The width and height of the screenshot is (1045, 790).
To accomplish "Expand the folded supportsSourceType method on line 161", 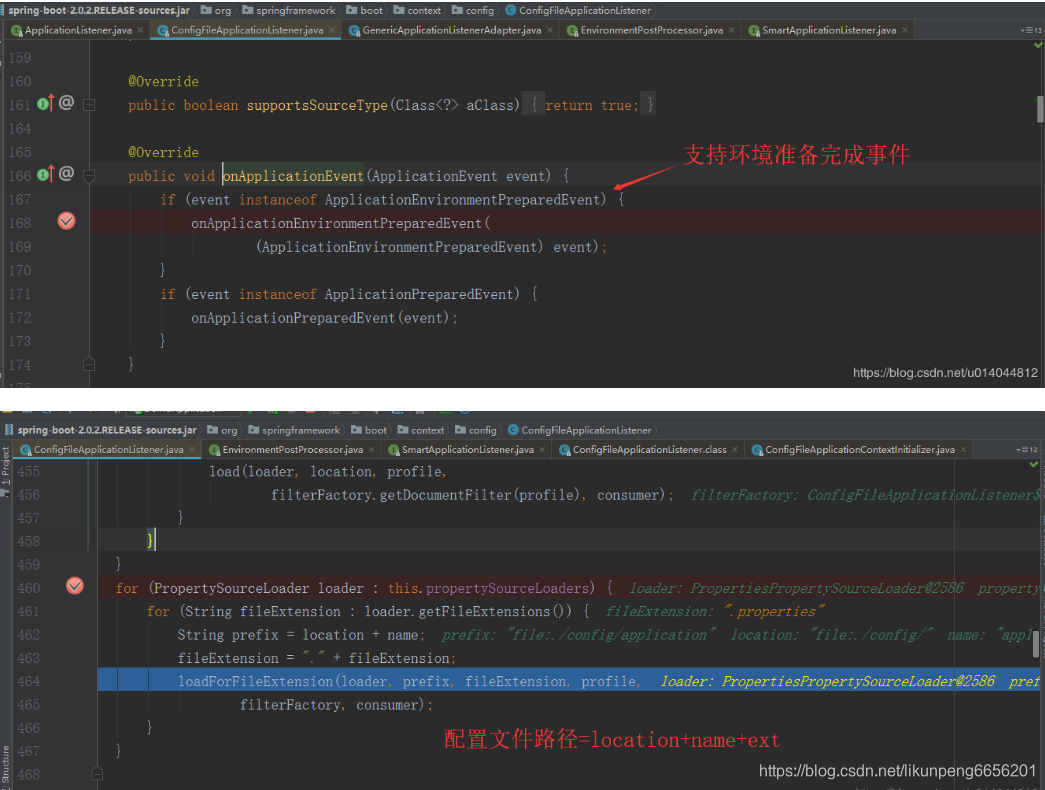I will [x=89, y=105].
